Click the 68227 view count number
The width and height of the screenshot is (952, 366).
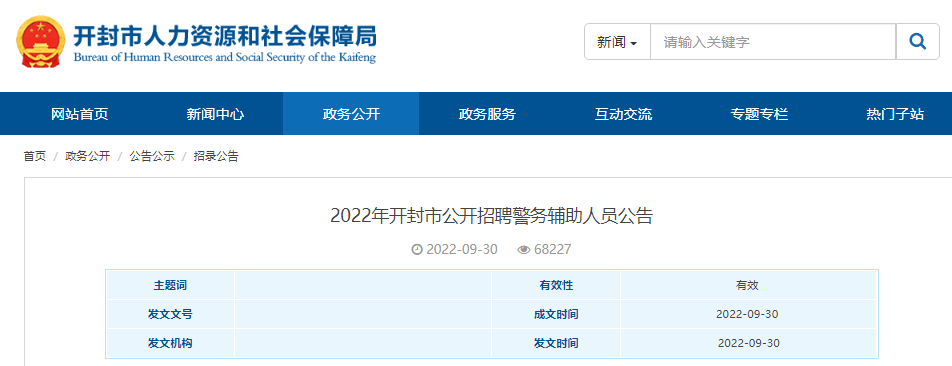click(552, 249)
